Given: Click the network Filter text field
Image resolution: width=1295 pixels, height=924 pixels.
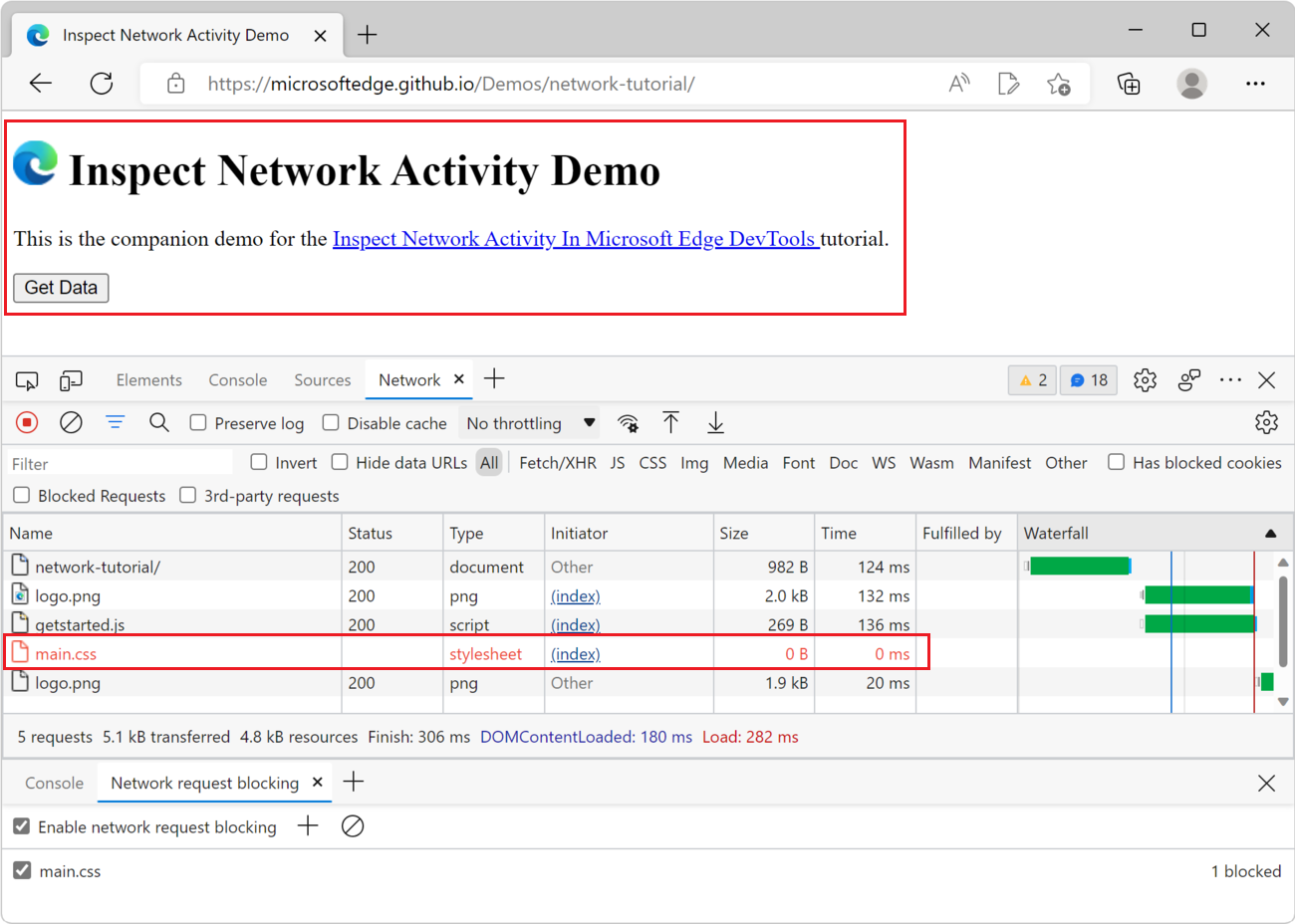Looking at the screenshot, I should click(x=120, y=464).
